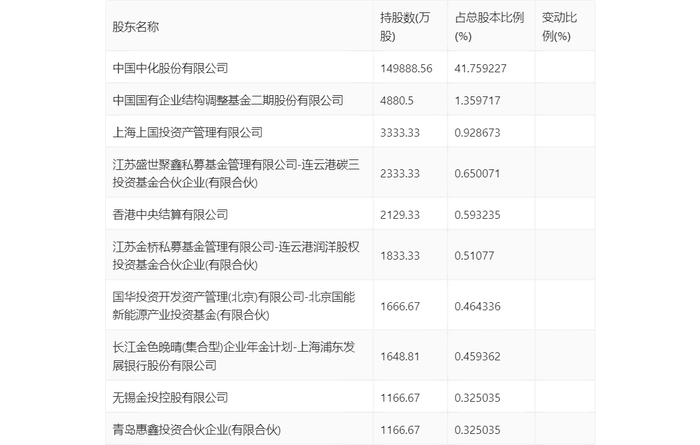Select 江苏金桥私募基金 连云港润洋股权 shareholder name
The image size is (700, 445).
click(236, 256)
